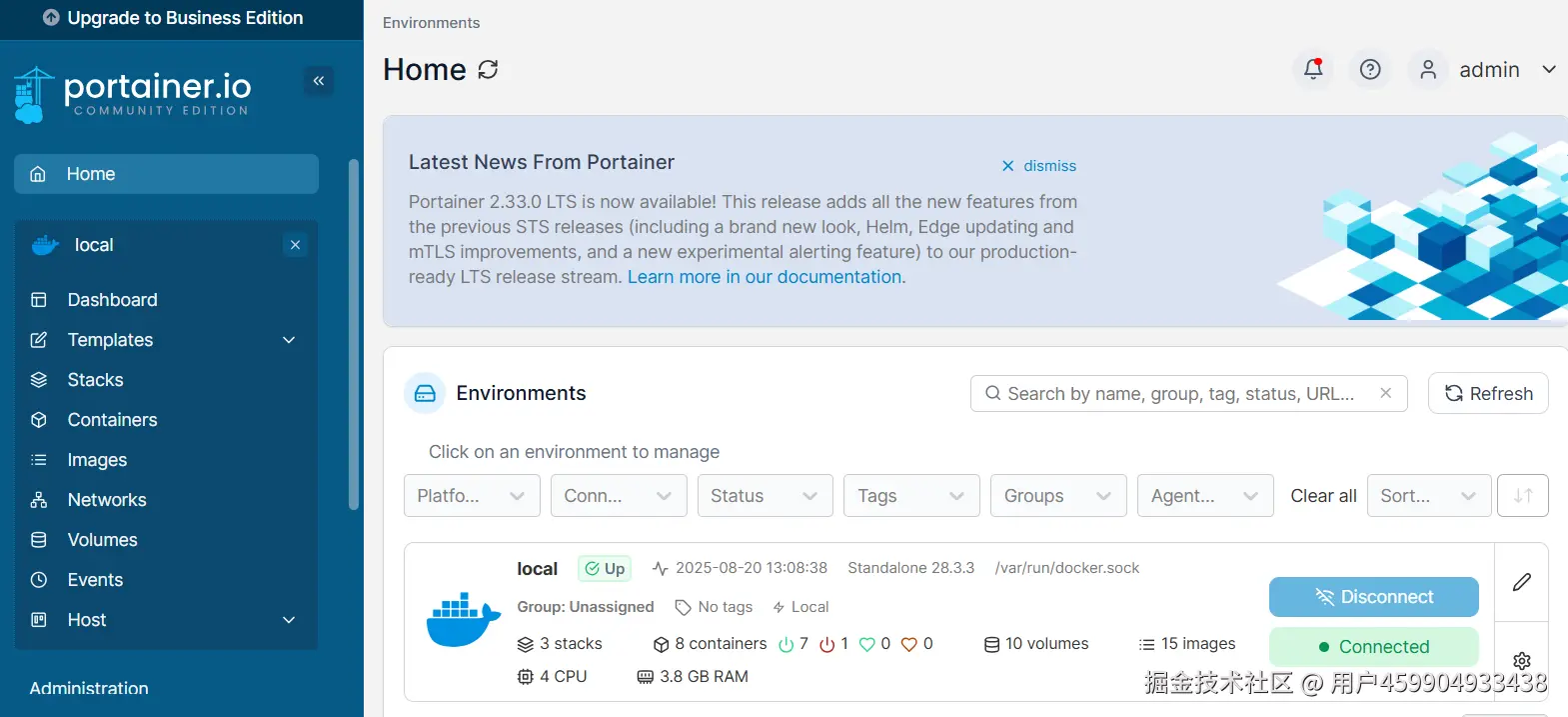This screenshot has height=717, width=1568.
Task: Expand the Templates sidebar submenu
Action: 289,340
